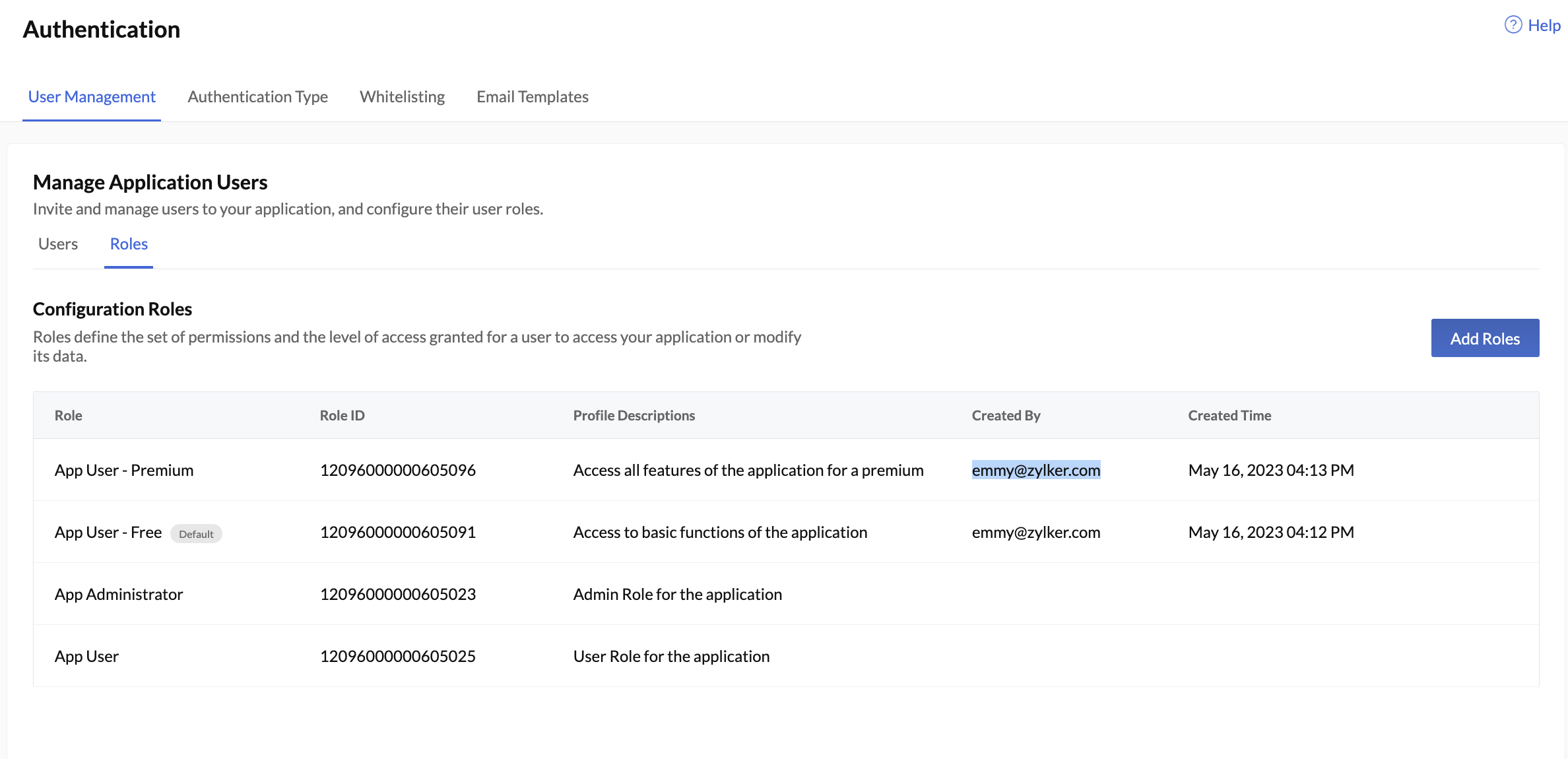Click the Default badge on App User - Free

pyautogui.click(x=196, y=534)
